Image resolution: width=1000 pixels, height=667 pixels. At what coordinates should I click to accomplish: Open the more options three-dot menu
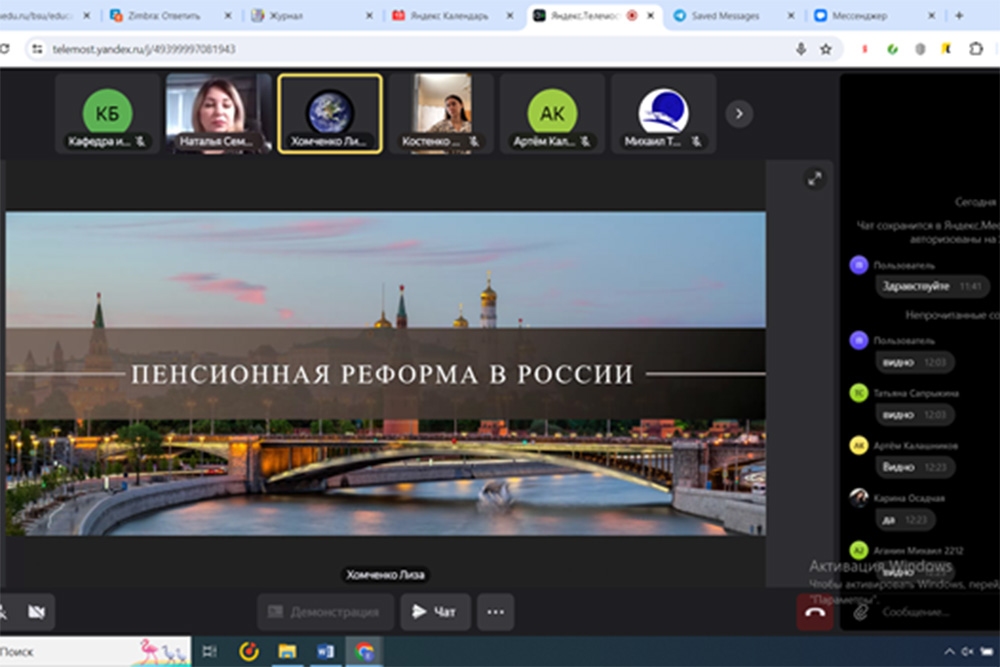point(496,612)
